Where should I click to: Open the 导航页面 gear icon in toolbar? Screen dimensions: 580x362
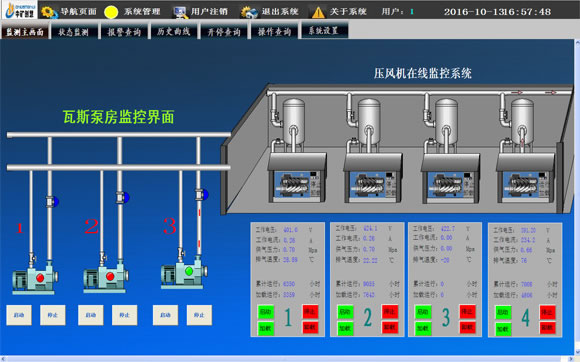[49, 12]
